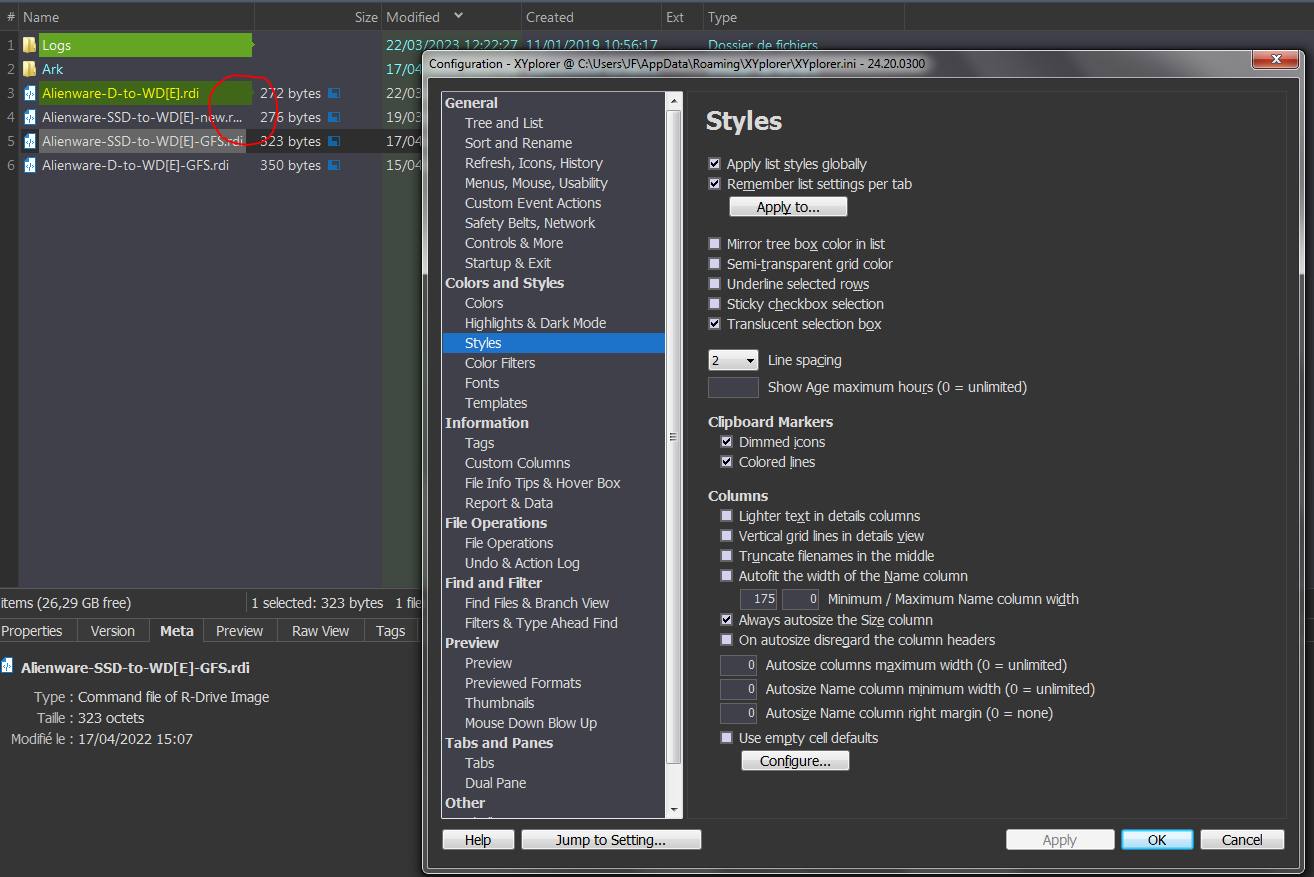Click the Autosize Name column minimum width field
This screenshot has width=1314, height=877.
click(739, 689)
